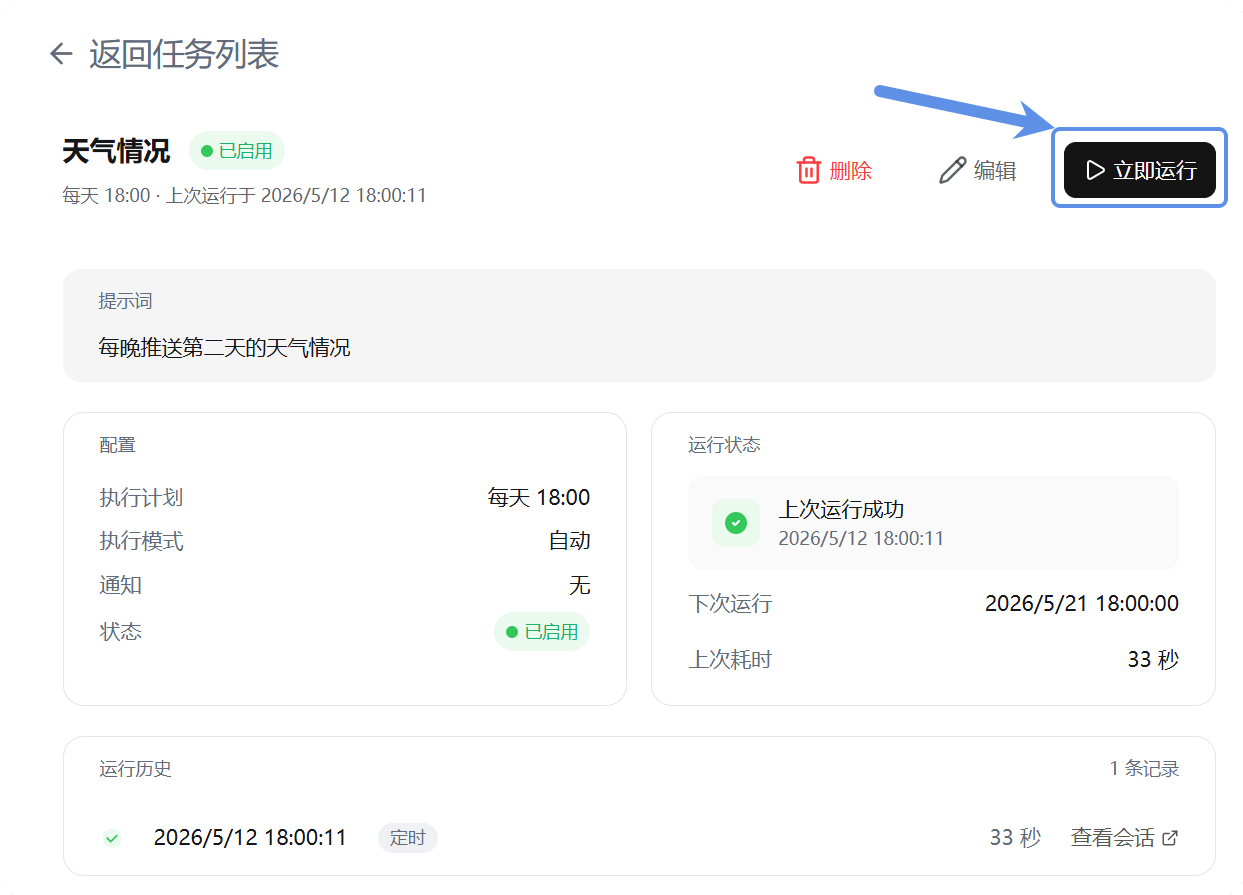This screenshot has height=895, width=1243.
Task: Click the 天气情况 task title
Action: point(116,151)
